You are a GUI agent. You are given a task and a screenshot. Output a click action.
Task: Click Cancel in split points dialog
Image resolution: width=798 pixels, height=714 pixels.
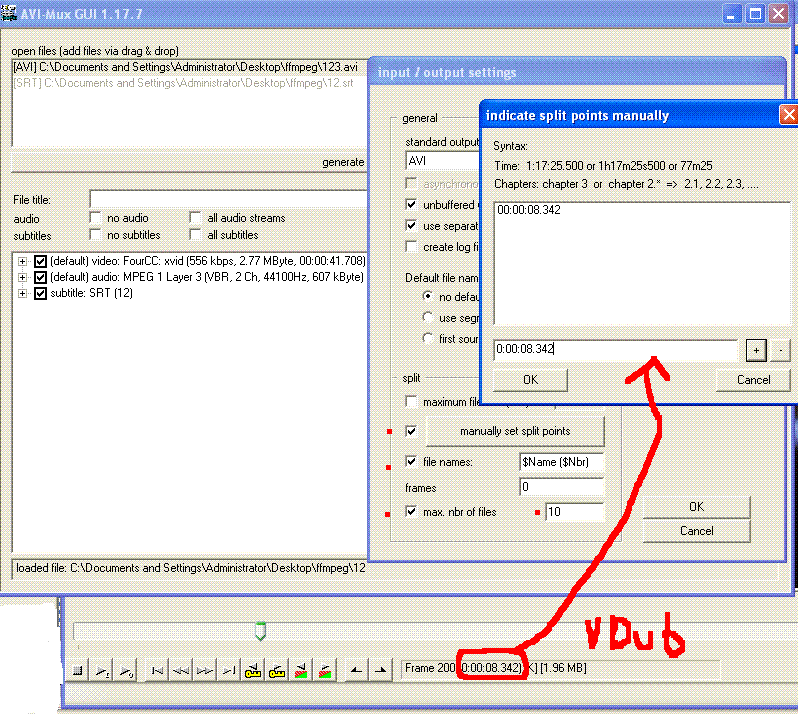tap(753, 380)
